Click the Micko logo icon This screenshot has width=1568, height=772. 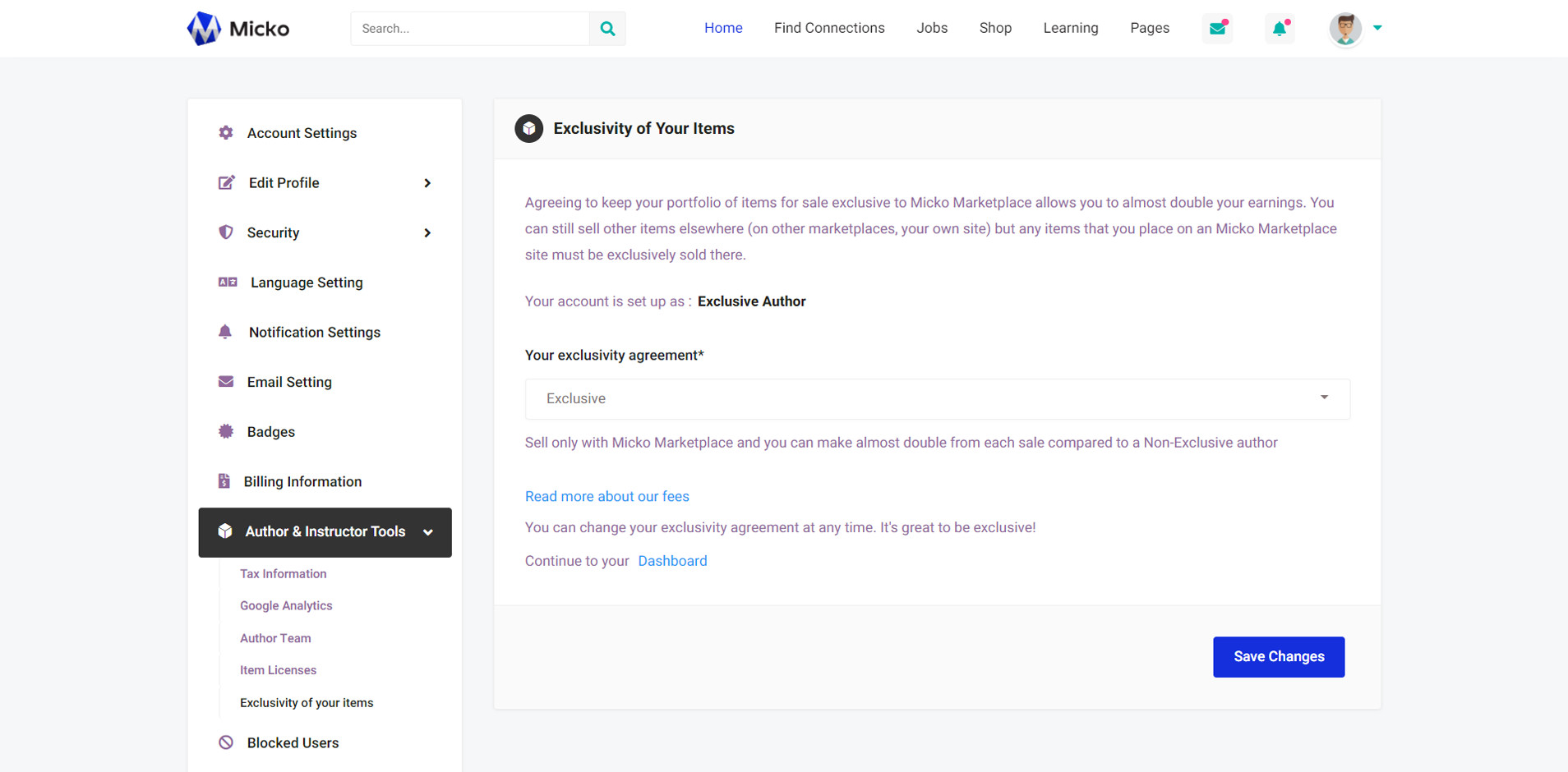pos(204,29)
